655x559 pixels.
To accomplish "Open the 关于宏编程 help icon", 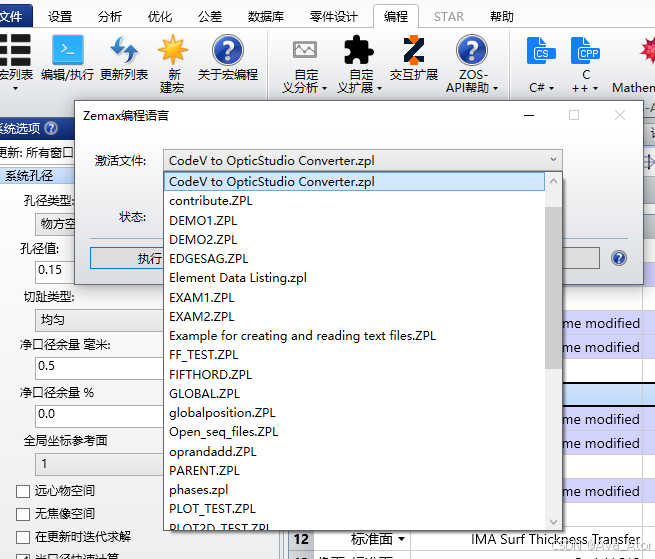I will 228,50.
